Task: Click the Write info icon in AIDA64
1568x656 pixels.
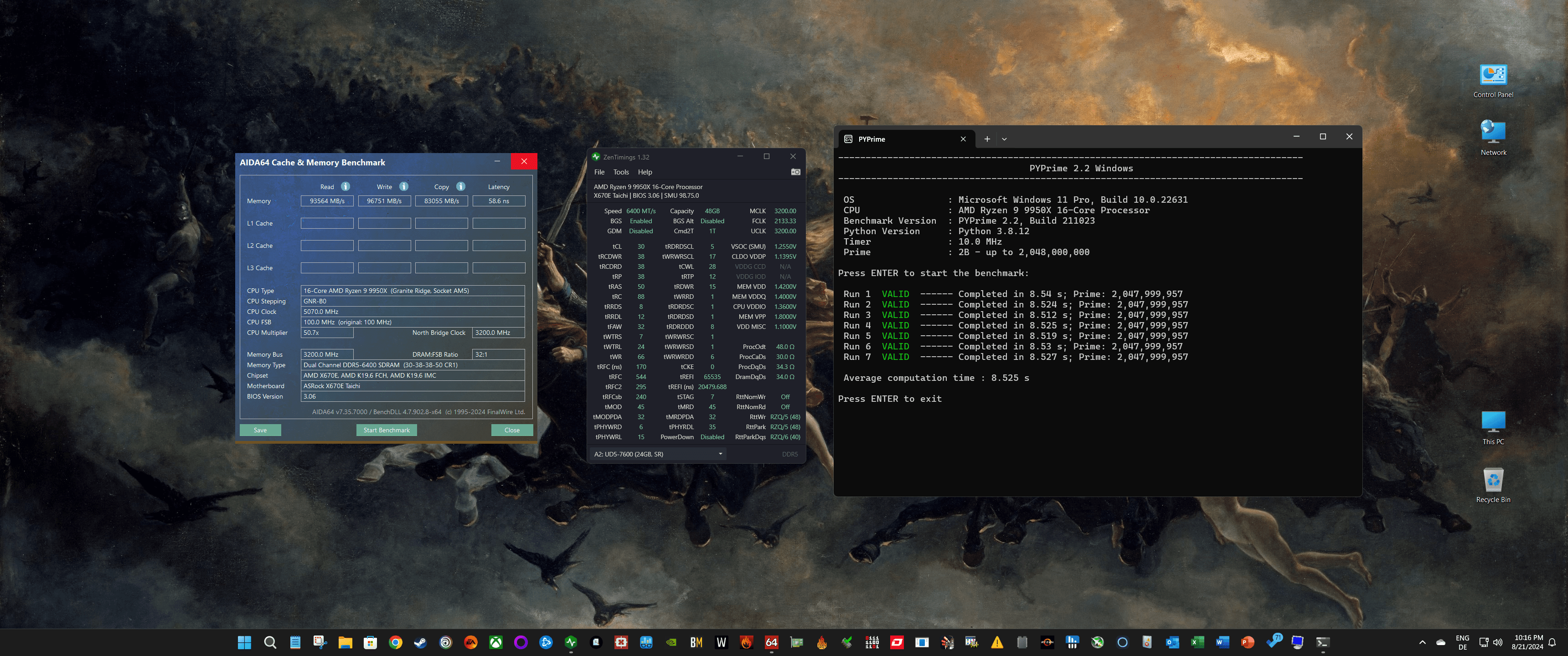Action: click(x=403, y=187)
